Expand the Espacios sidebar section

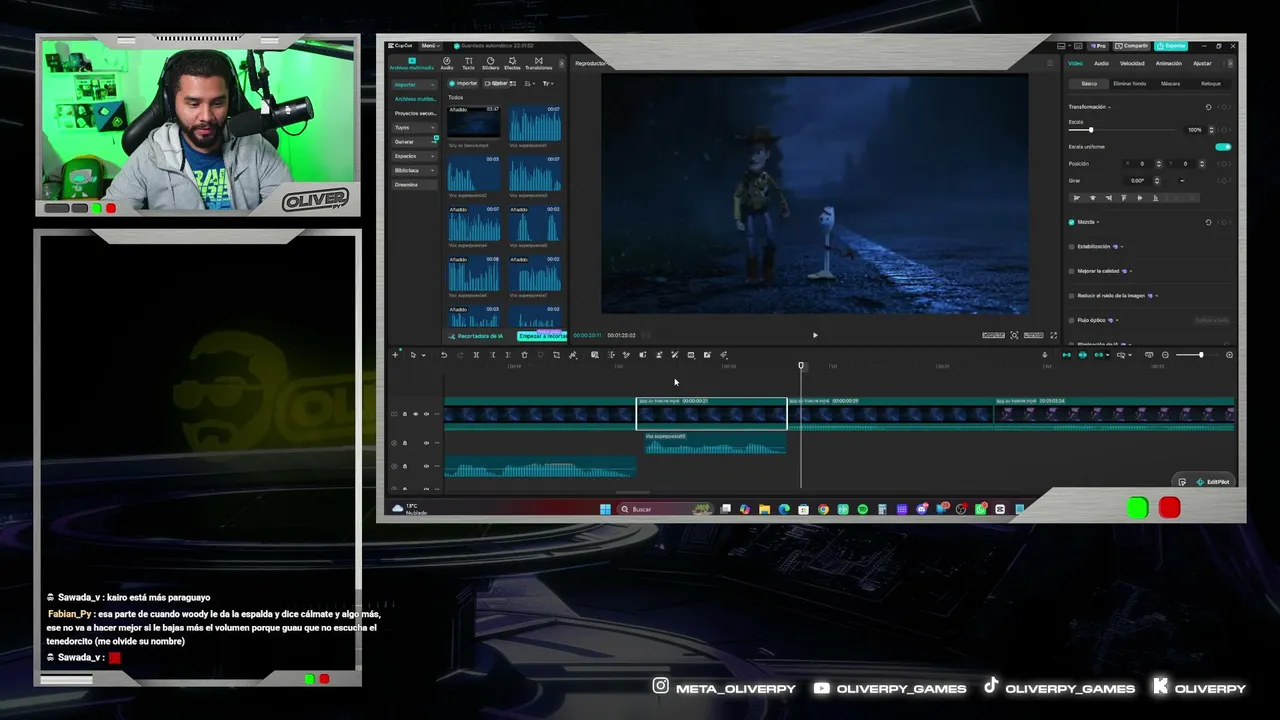click(415, 156)
